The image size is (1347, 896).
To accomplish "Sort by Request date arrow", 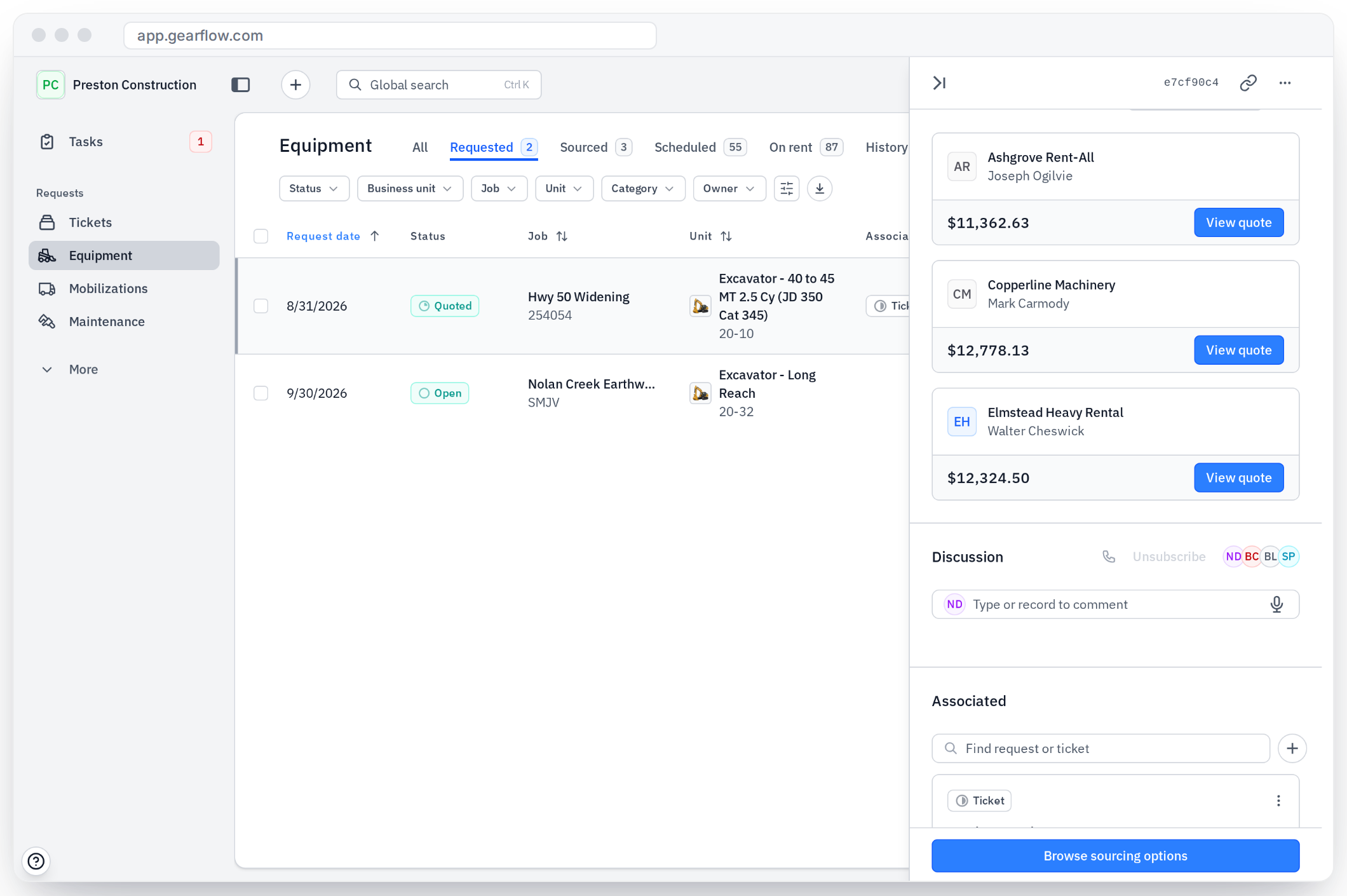I will (x=375, y=236).
